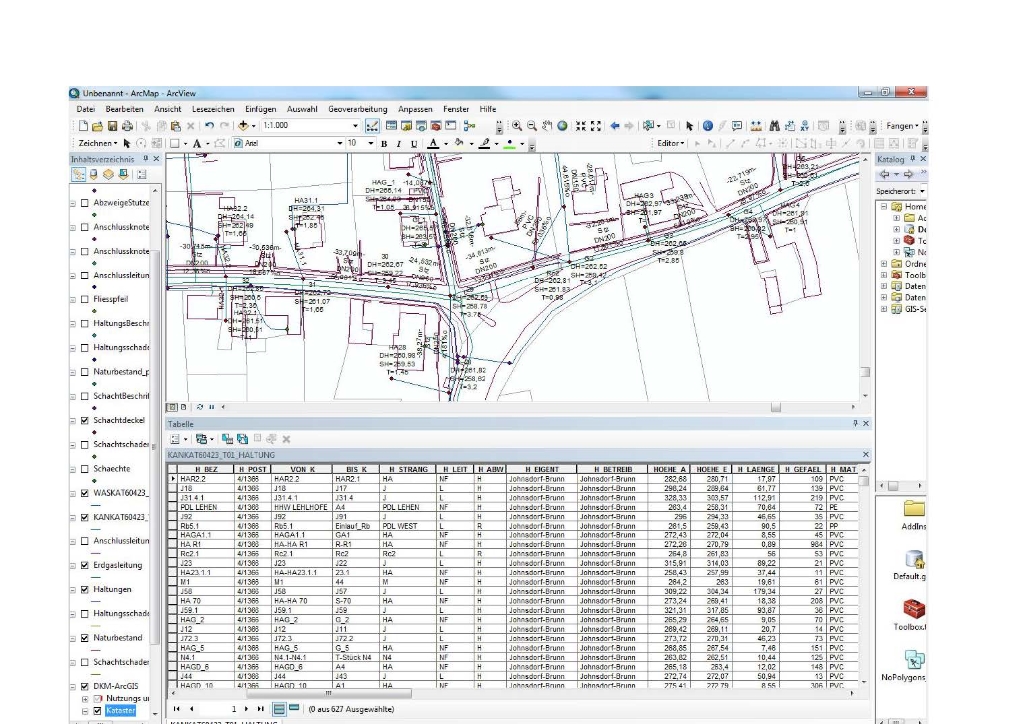Open the Editor dropdown menu
The height and width of the screenshot is (724, 1025).
coord(671,143)
